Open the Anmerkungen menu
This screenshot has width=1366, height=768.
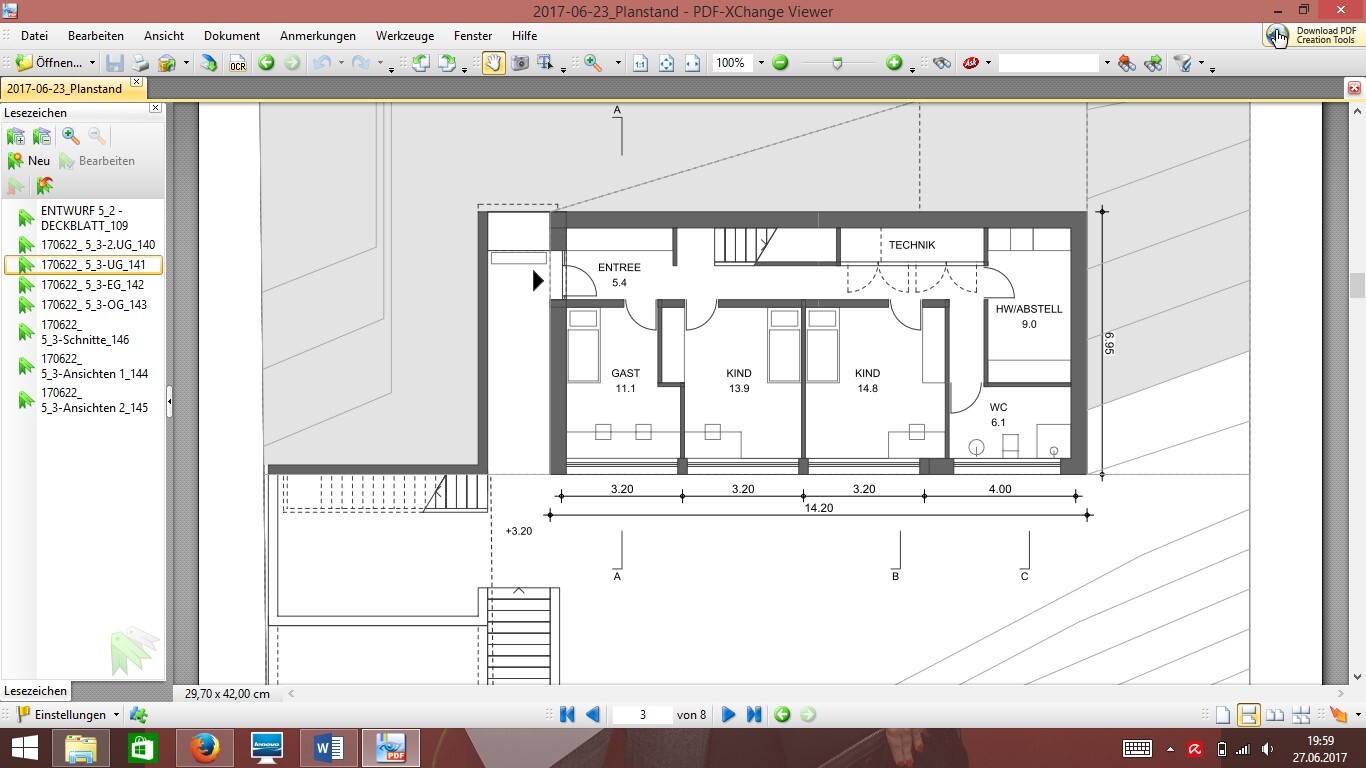(x=317, y=36)
